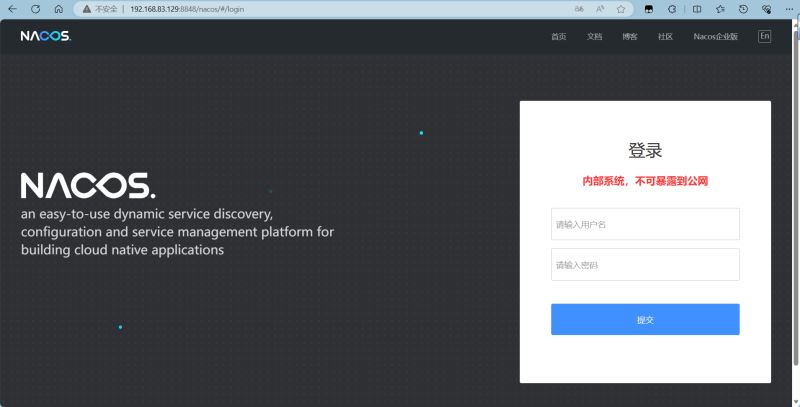
Task: Click the NACOS logo in header
Action: click(x=45, y=36)
